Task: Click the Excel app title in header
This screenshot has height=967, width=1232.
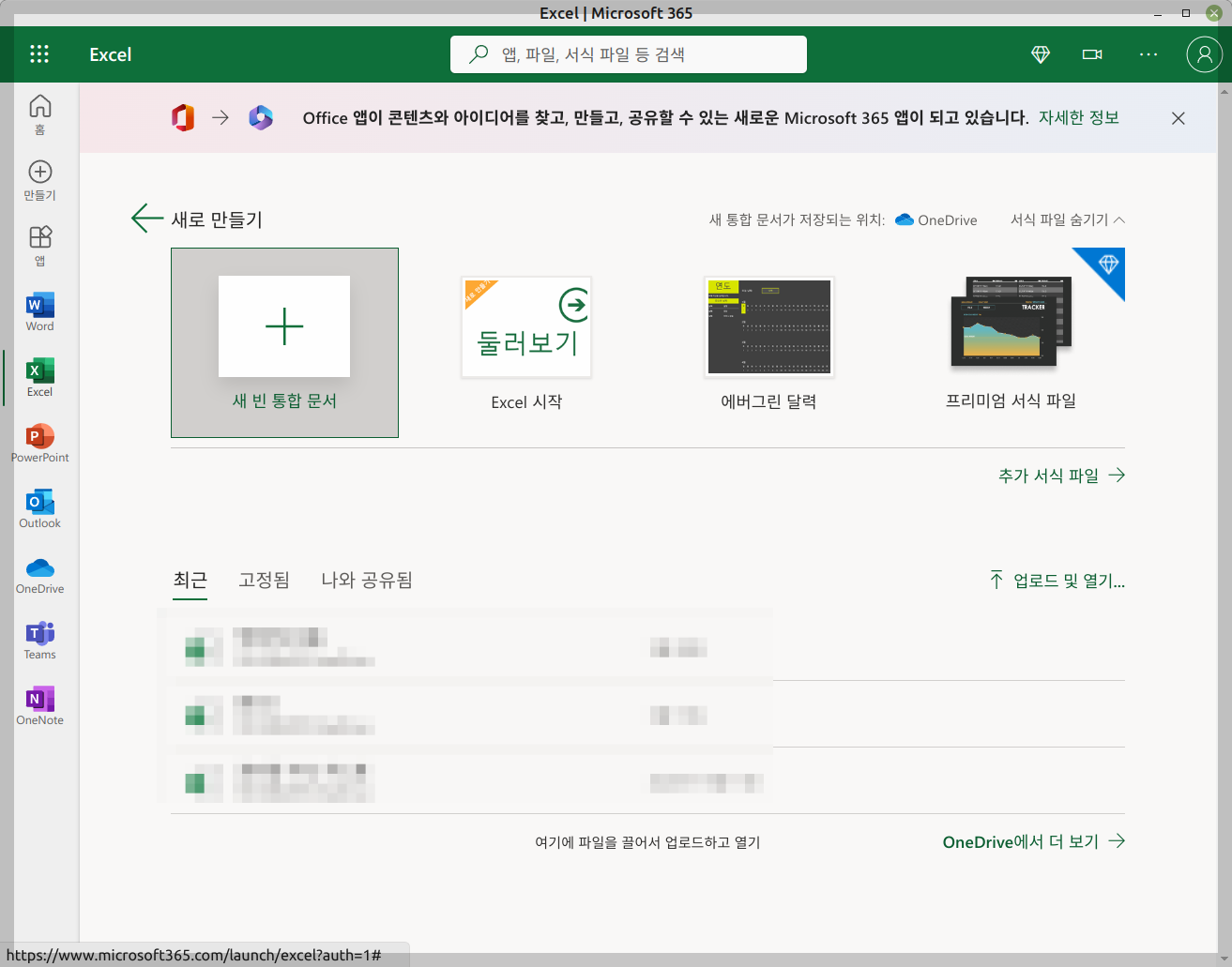Action: (111, 54)
